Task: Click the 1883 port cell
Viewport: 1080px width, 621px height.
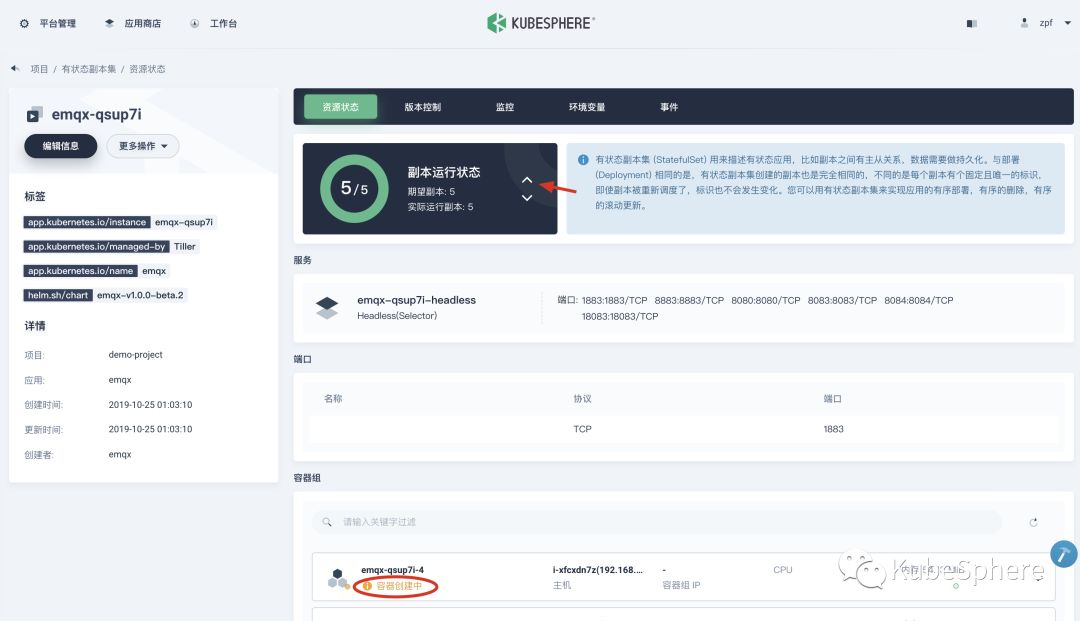Action: click(x=833, y=429)
